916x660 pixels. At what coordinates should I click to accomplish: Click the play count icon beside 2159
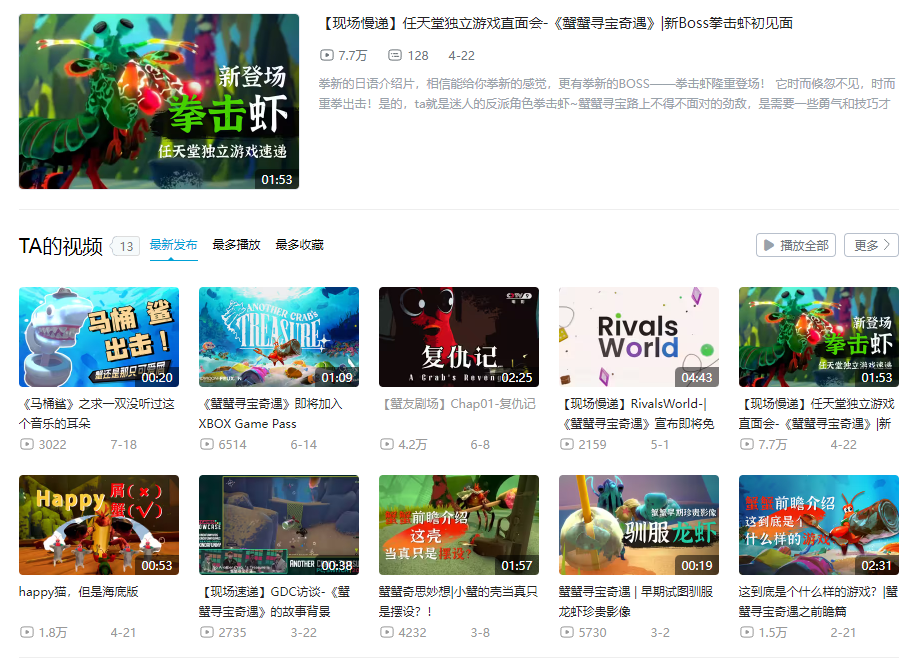click(567, 444)
